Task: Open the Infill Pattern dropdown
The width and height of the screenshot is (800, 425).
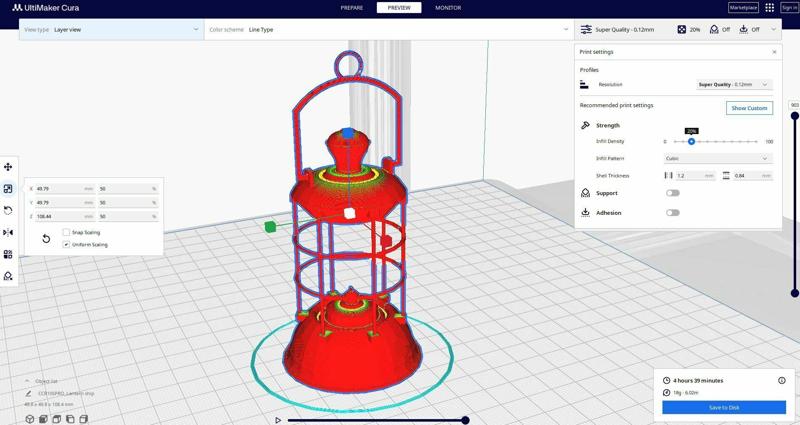Action: click(x=718, y=159)
